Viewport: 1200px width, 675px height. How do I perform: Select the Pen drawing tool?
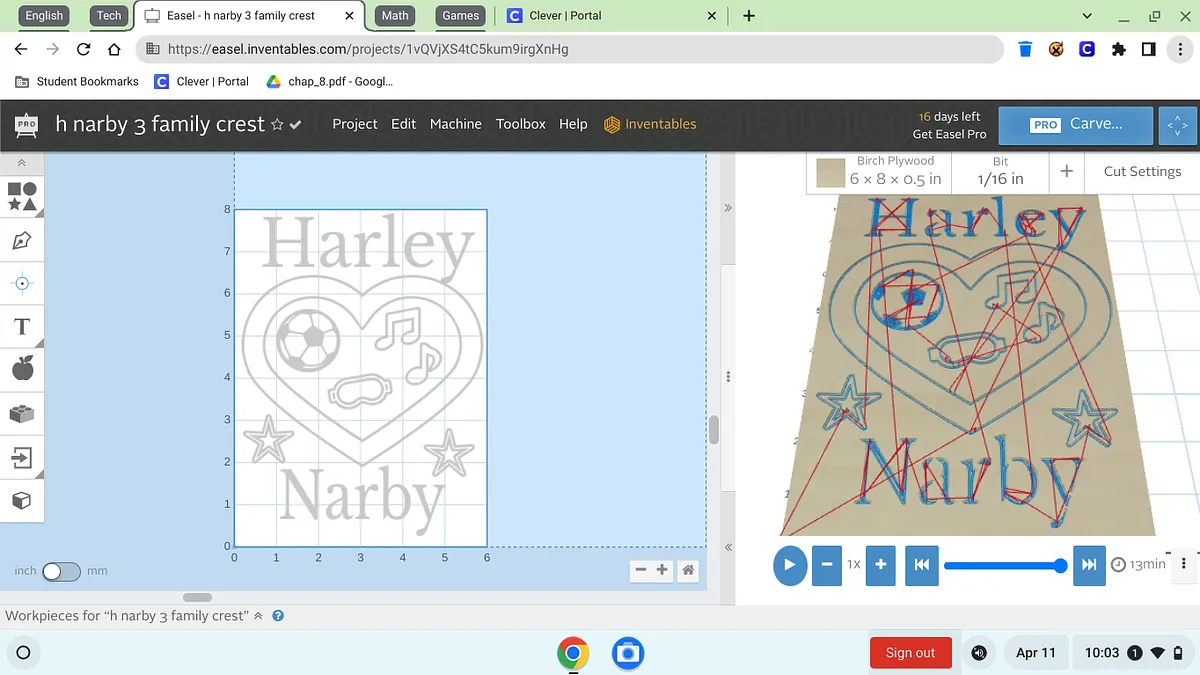click(22, 240)
